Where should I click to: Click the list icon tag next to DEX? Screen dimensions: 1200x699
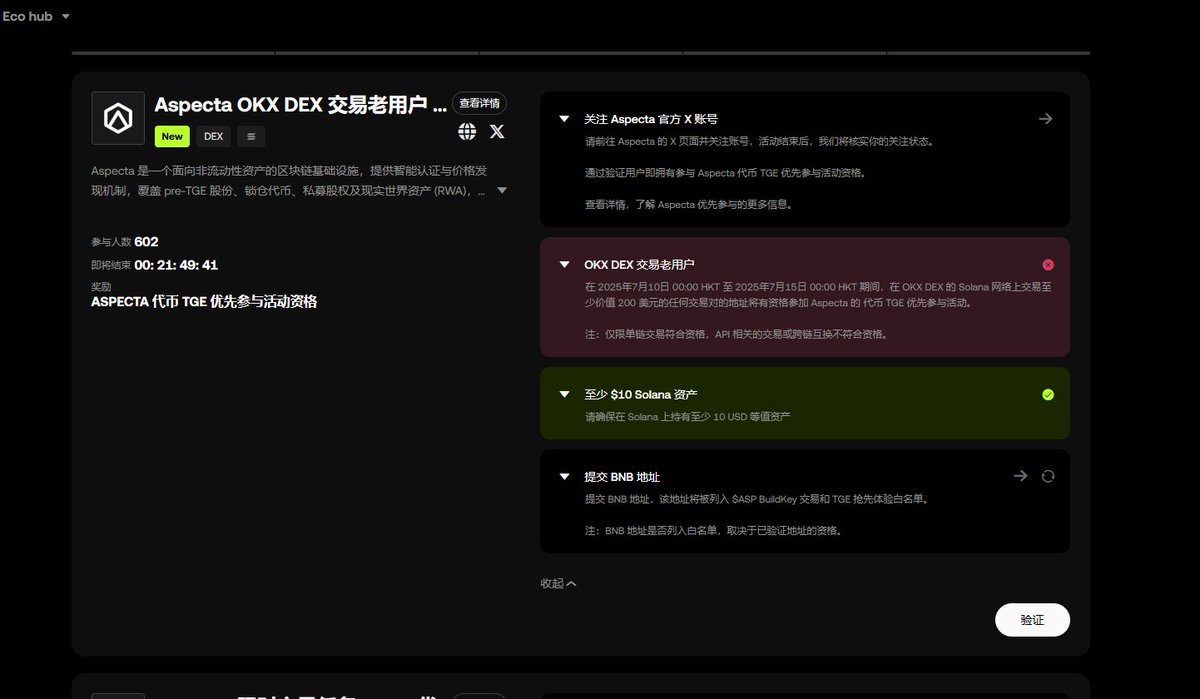tap(251, 136)
